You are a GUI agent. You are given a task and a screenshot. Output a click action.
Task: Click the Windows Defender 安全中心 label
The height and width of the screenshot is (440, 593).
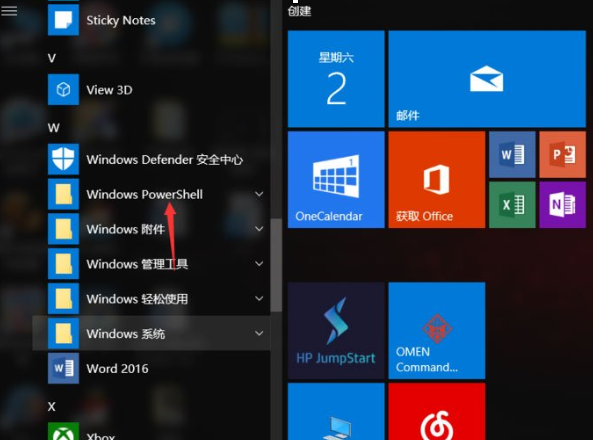pos(165,160)
